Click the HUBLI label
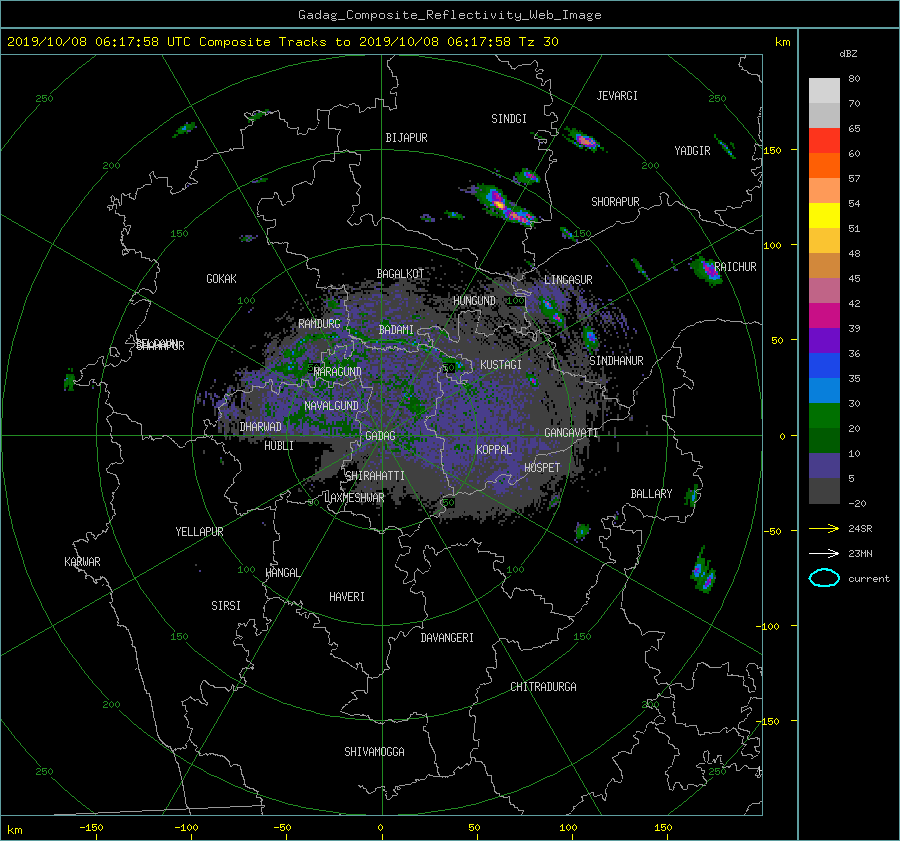Image resolution: width=900 pixels, height=841 pixels. pyautogui.click(x=279, y=446)
